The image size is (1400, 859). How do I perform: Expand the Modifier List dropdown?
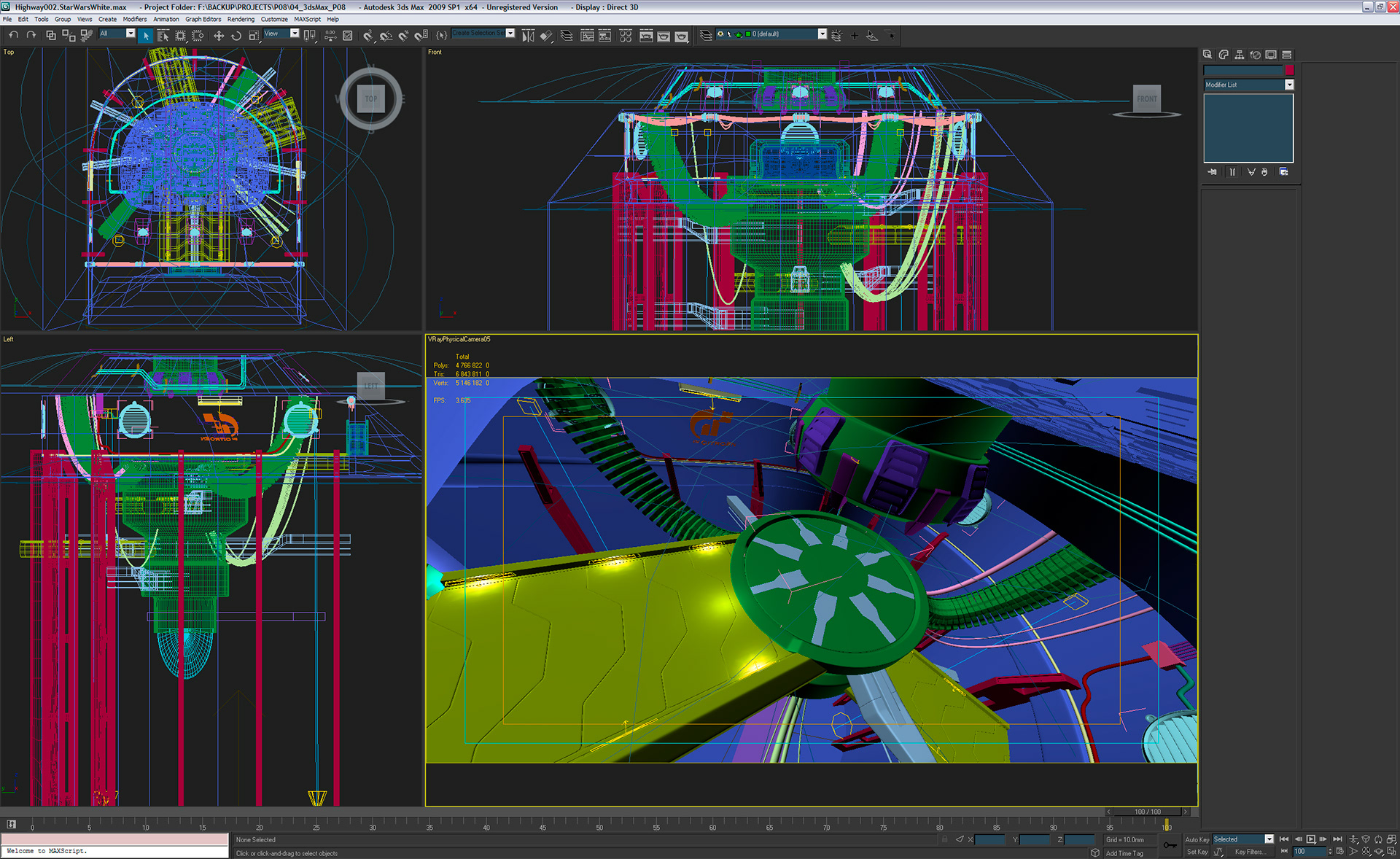(x=1289, y=85)
